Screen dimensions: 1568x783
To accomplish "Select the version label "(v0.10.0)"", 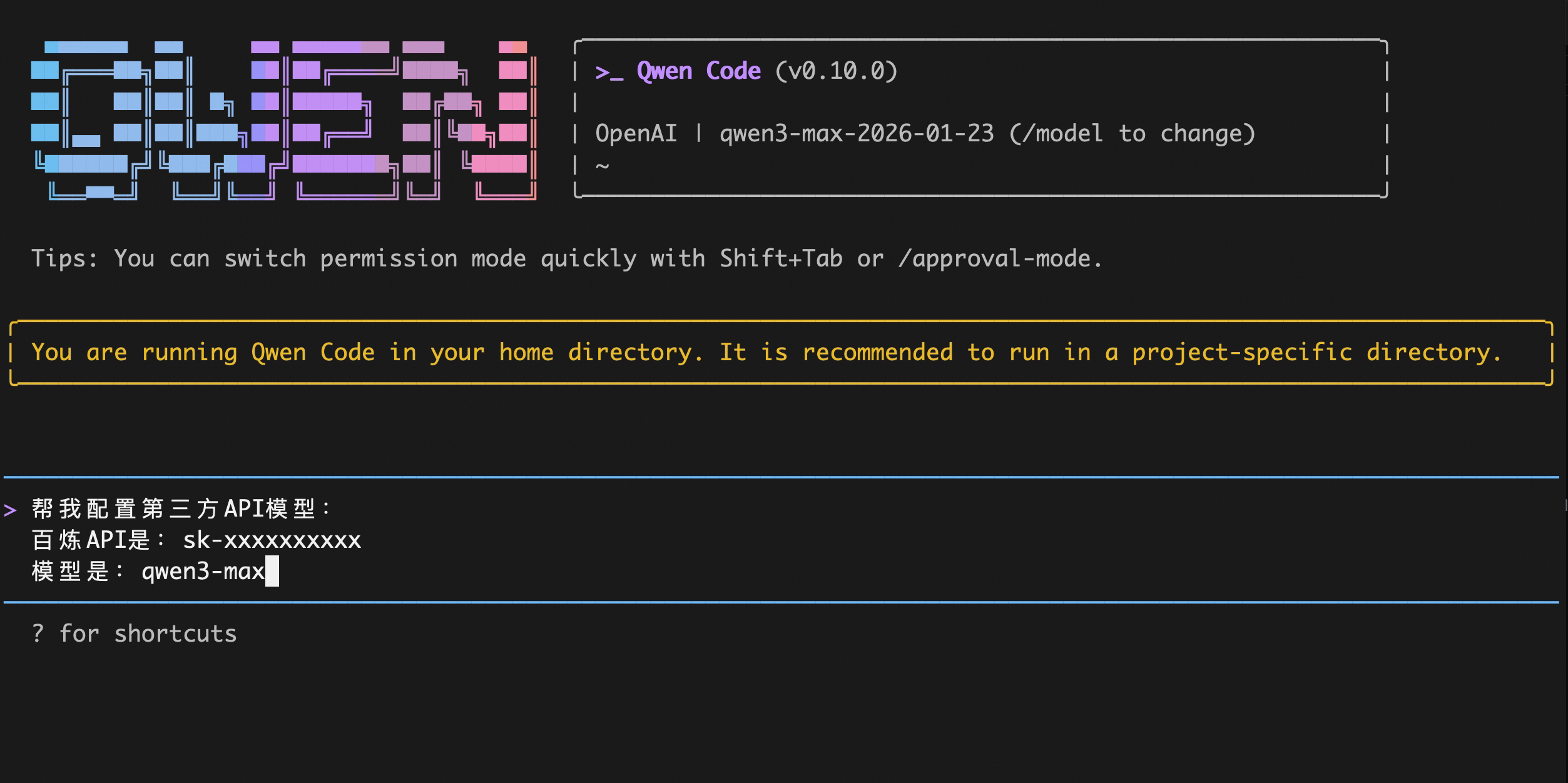I will (836, 71).
